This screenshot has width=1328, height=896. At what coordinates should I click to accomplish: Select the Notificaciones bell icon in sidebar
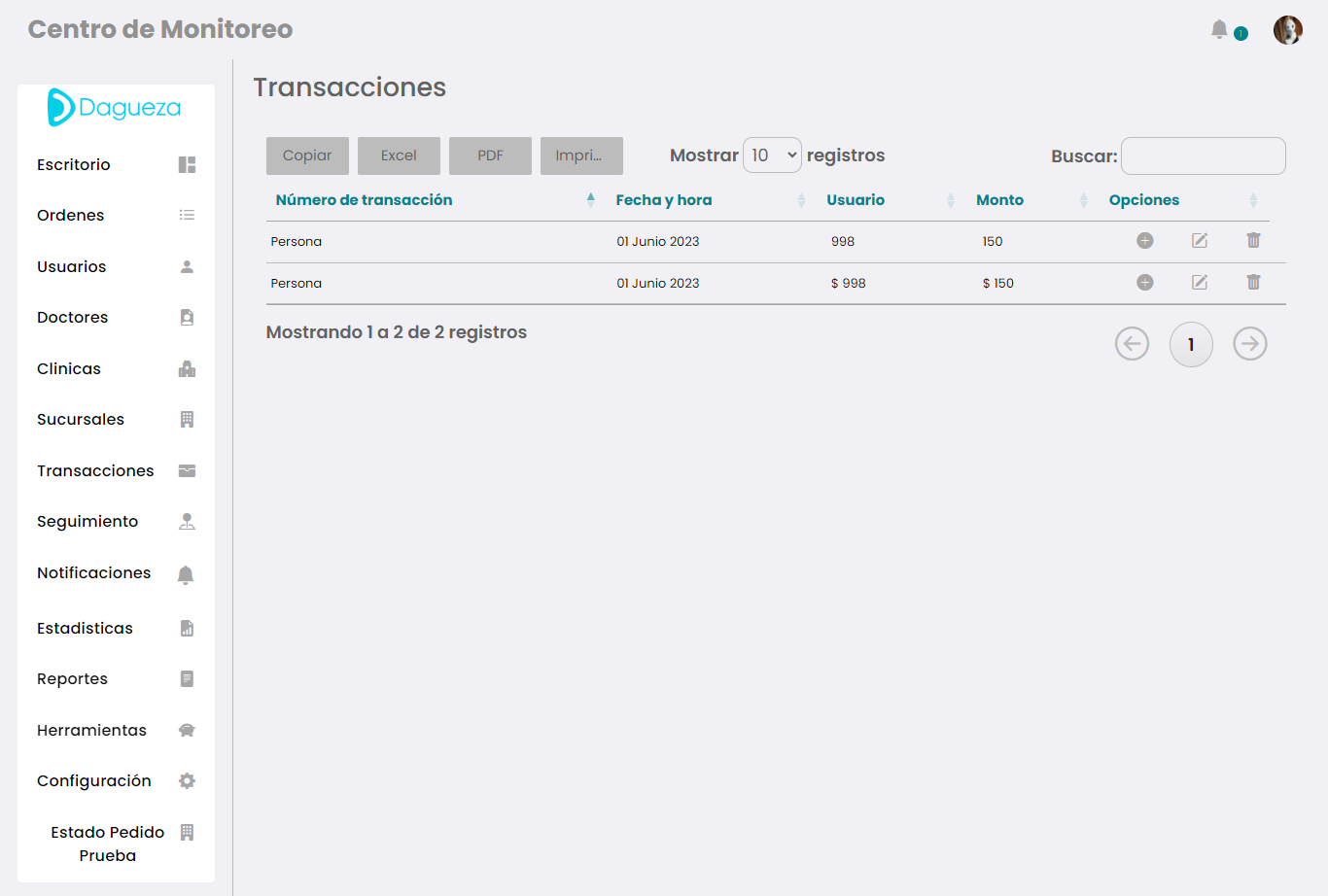tap(187, 573)
